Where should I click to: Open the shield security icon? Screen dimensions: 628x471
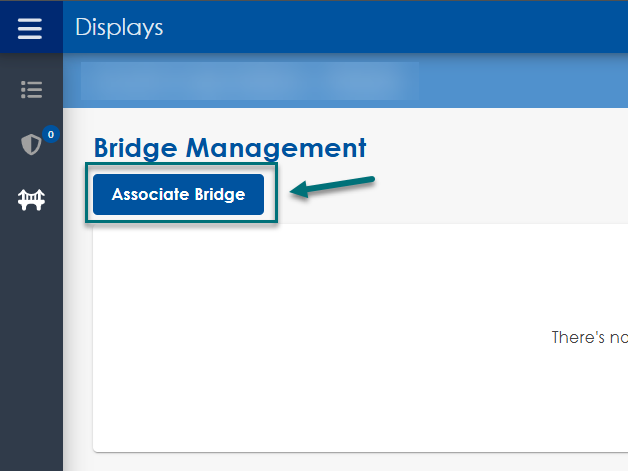pos(31,145)
